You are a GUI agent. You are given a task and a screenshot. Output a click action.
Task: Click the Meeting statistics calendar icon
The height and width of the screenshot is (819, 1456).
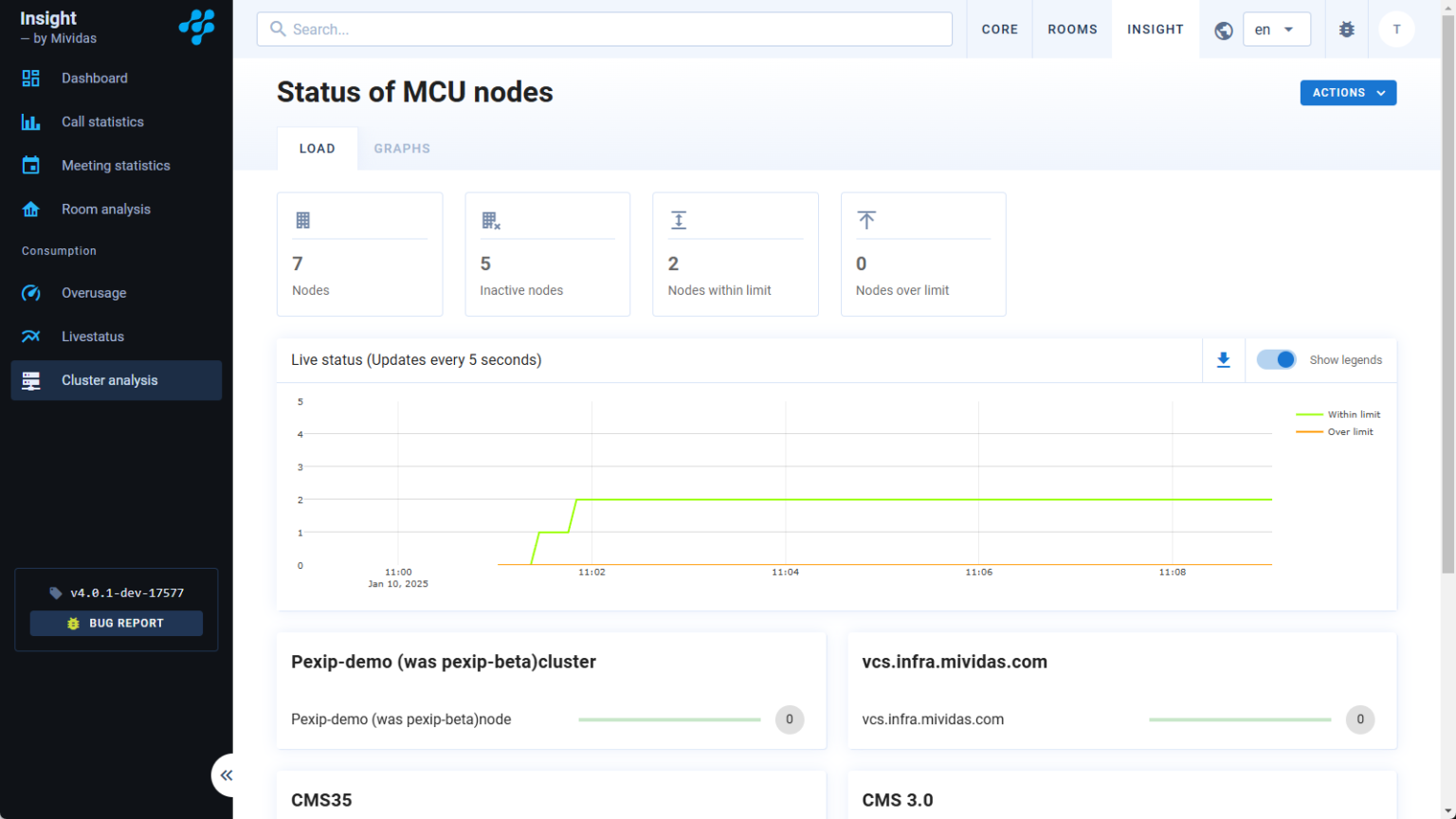click(31, 165)
